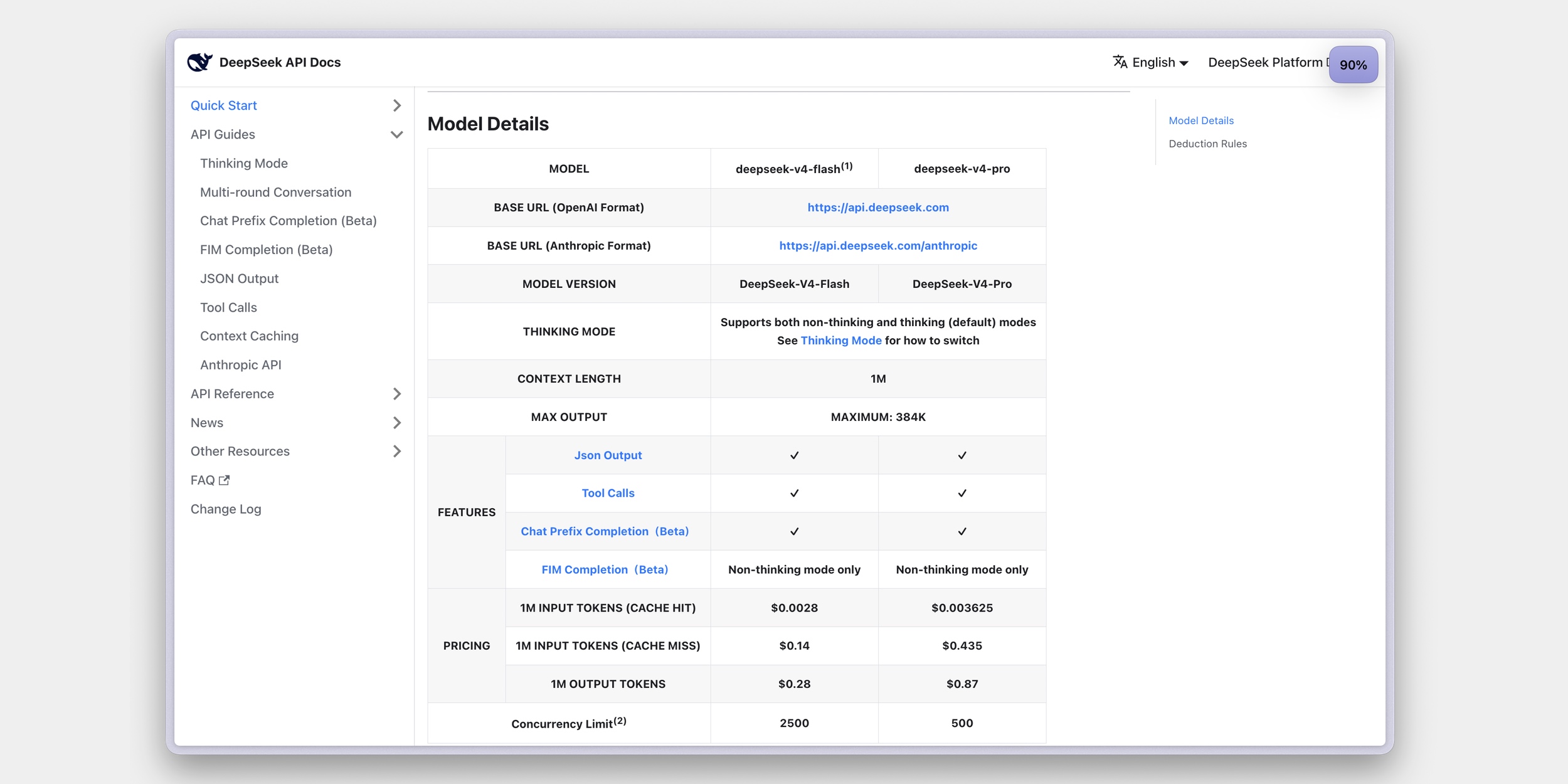Select JSON Output in sidebar
The image size is (1568, 784).
pos(239,278)
